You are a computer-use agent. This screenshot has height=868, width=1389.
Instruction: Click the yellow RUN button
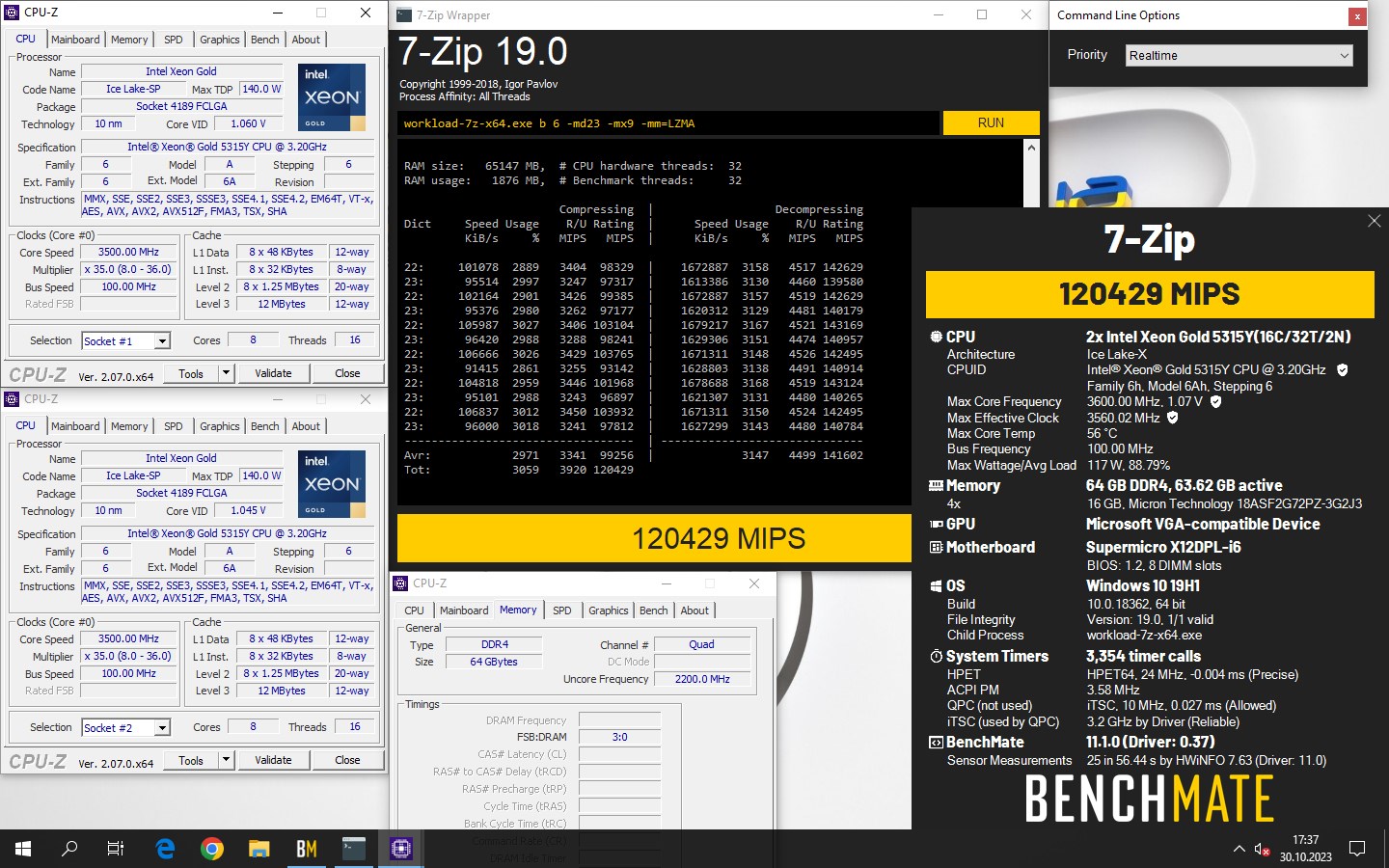pyautogui.click(x=991, y=122)
